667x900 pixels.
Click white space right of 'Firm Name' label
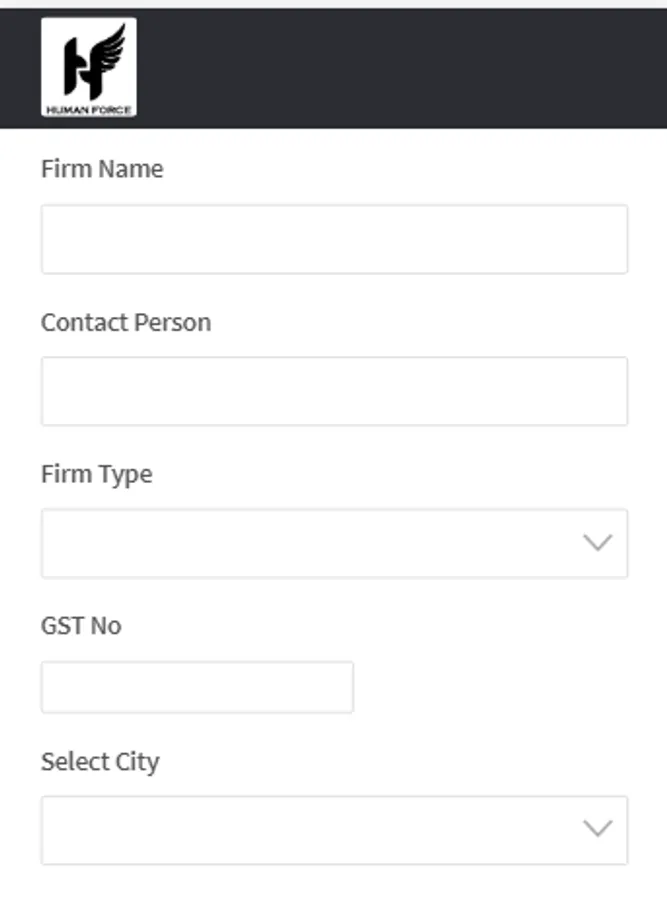click(x=400, y=169)
